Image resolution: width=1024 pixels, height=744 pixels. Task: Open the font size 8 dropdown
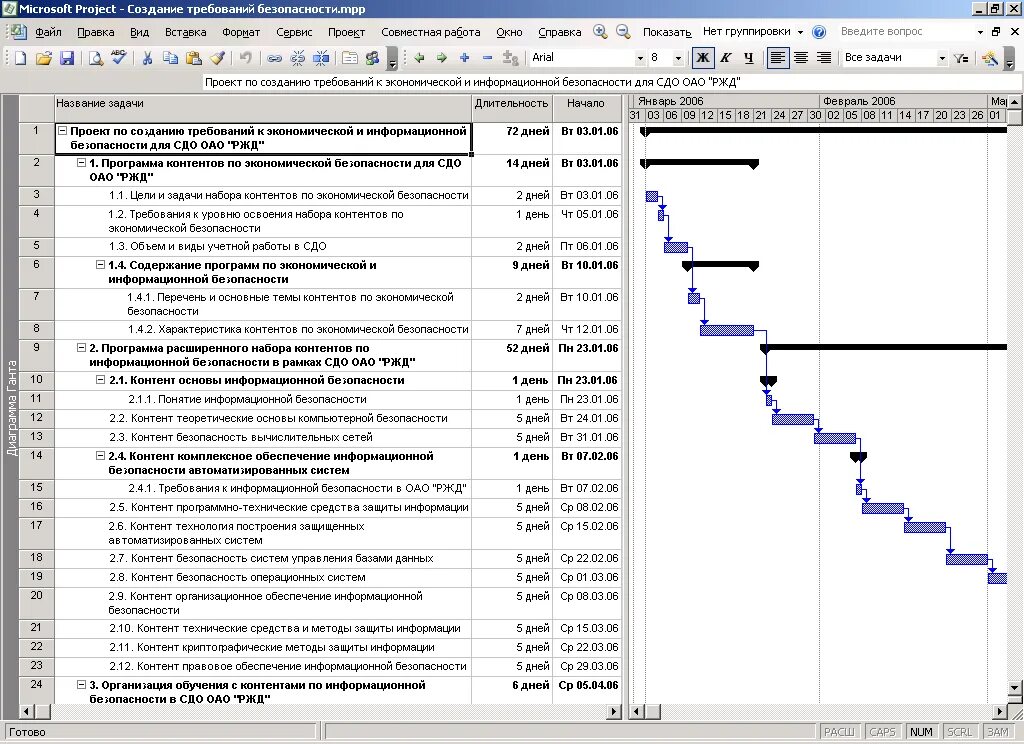click(678, 58)
